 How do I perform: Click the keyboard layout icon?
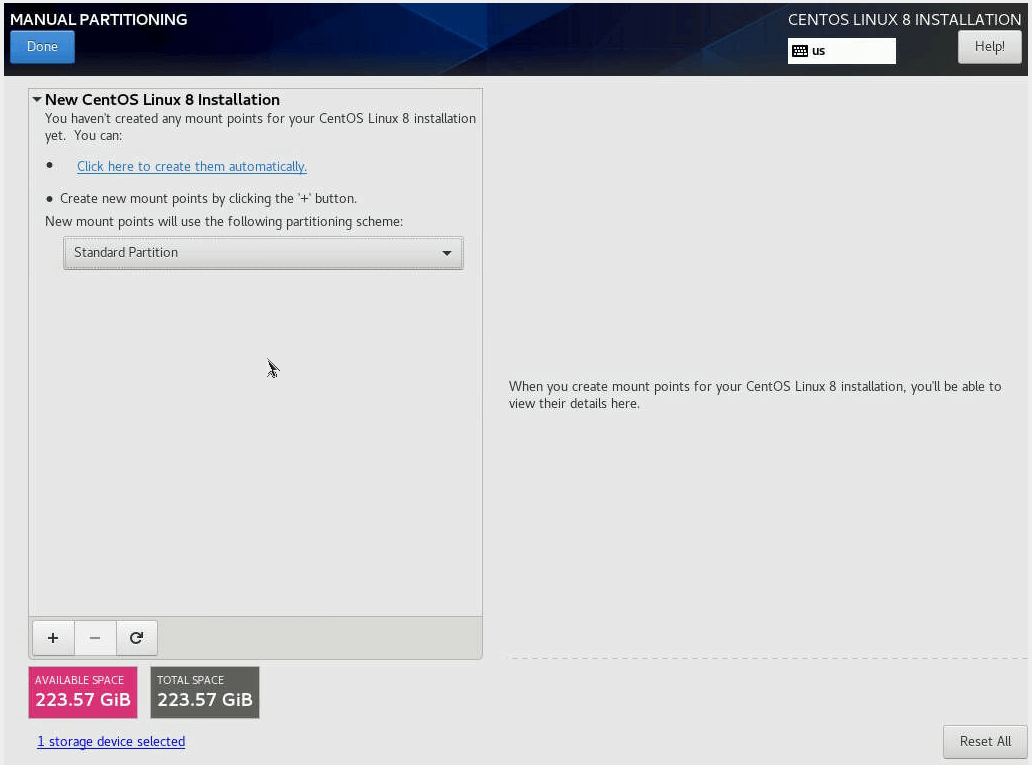800,51
